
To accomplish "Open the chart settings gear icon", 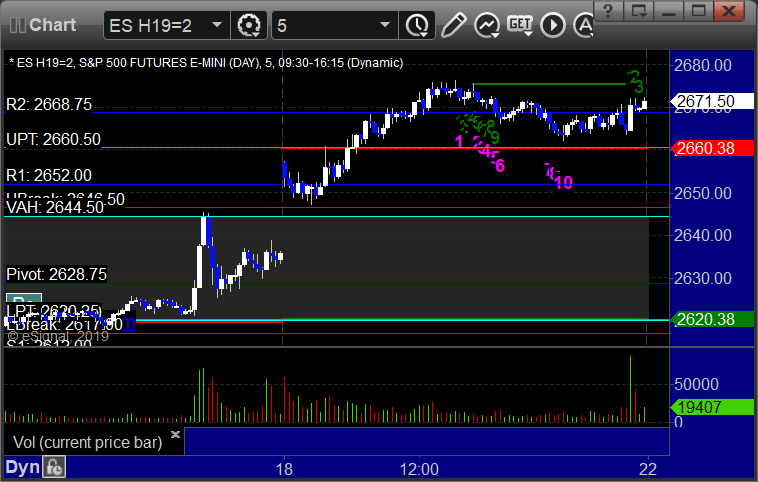I will [x=249, y=25].
